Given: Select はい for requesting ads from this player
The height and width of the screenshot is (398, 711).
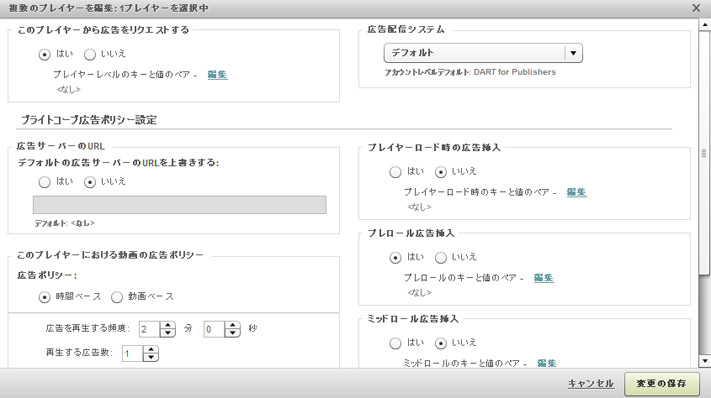Looking at the screenshot, I should pyautogui.click(x=44, y=55).
